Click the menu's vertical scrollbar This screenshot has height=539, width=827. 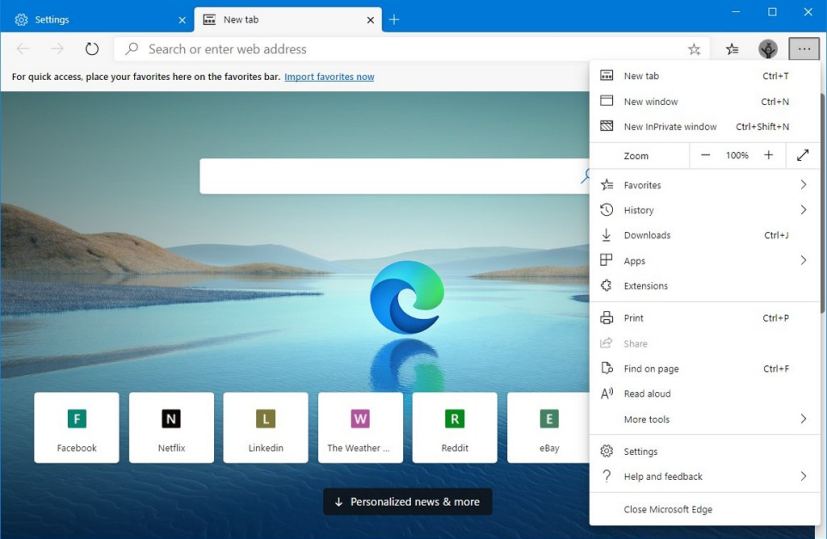coord(823,203)
